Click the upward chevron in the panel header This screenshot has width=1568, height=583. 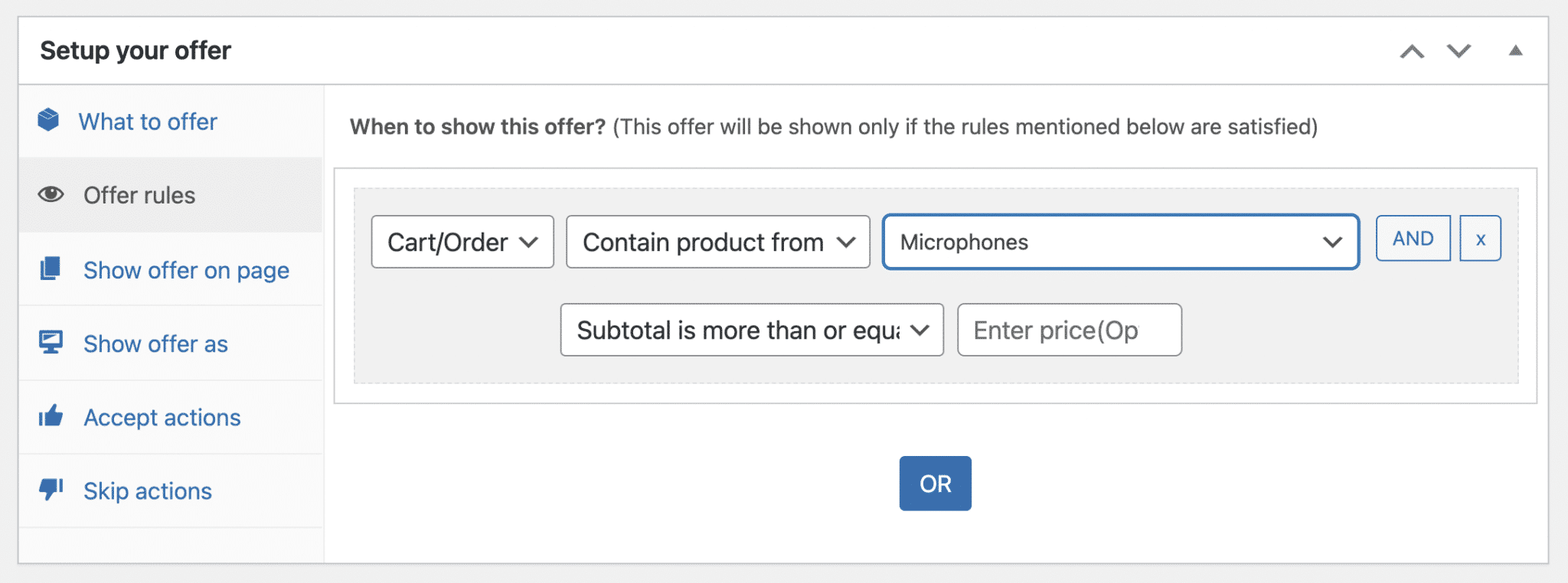click(x=1413, y=51)
